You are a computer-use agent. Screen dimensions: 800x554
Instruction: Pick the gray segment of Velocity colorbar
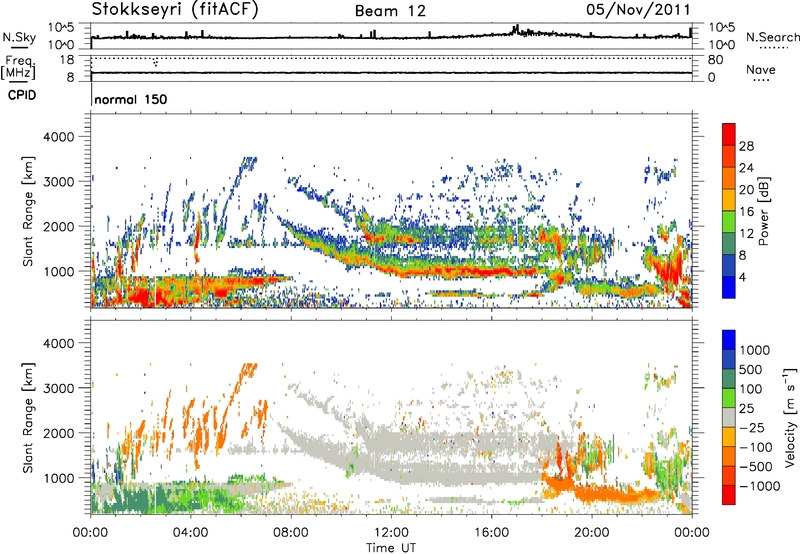729,418
